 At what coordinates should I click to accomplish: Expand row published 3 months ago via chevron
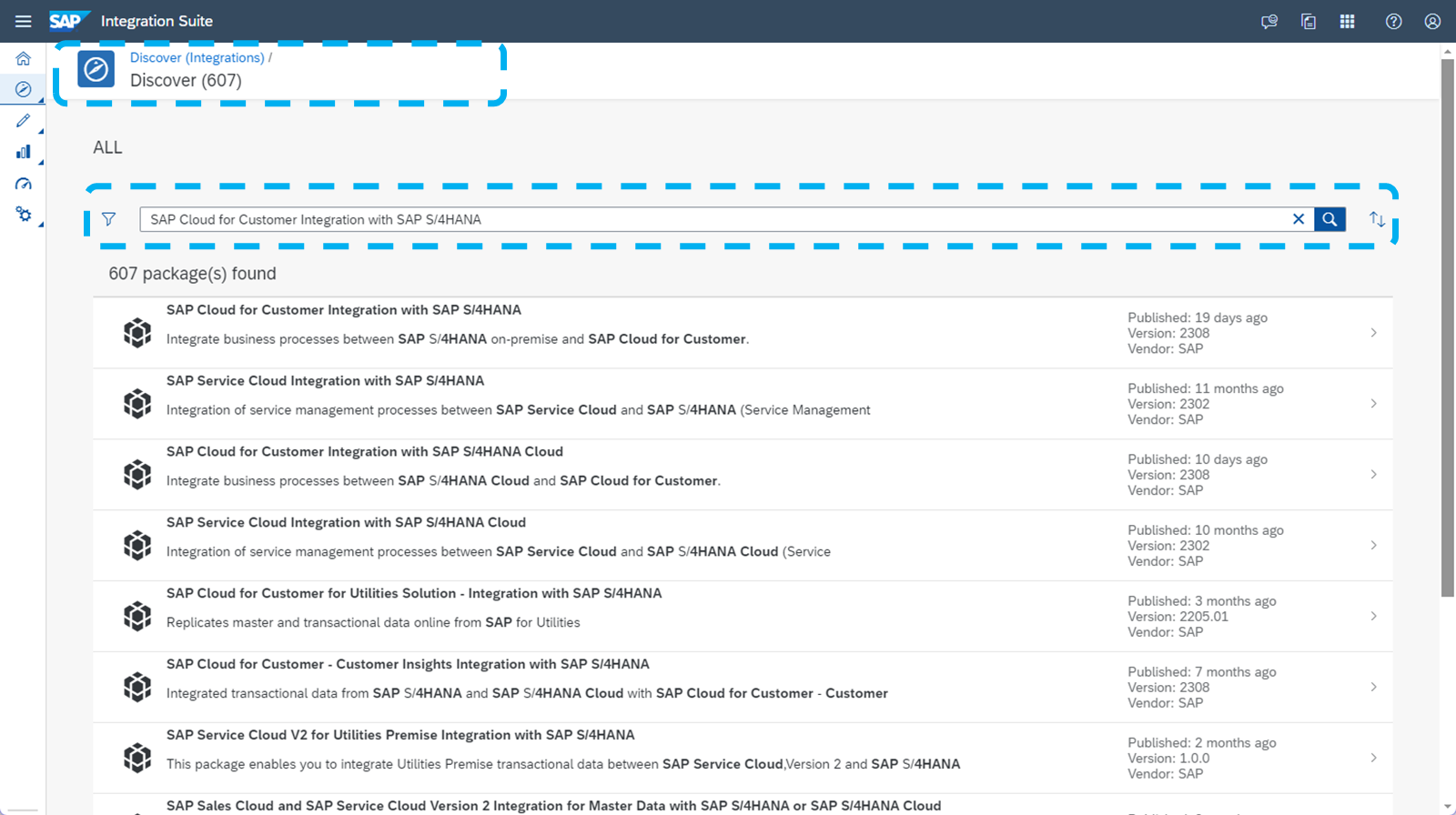(x=1373, y=617)
